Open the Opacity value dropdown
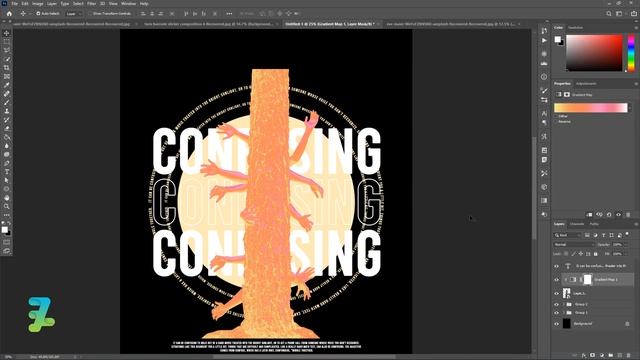This screenshot has width=640, height=360. (x=627, y=244)
